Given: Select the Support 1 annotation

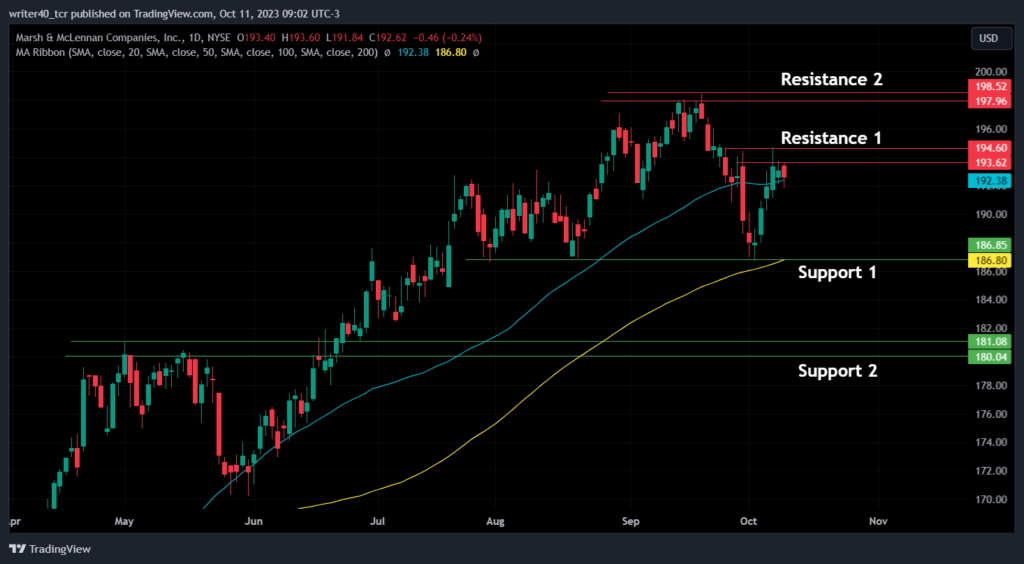Looking at the screenshot, I should tap(837, 272).
